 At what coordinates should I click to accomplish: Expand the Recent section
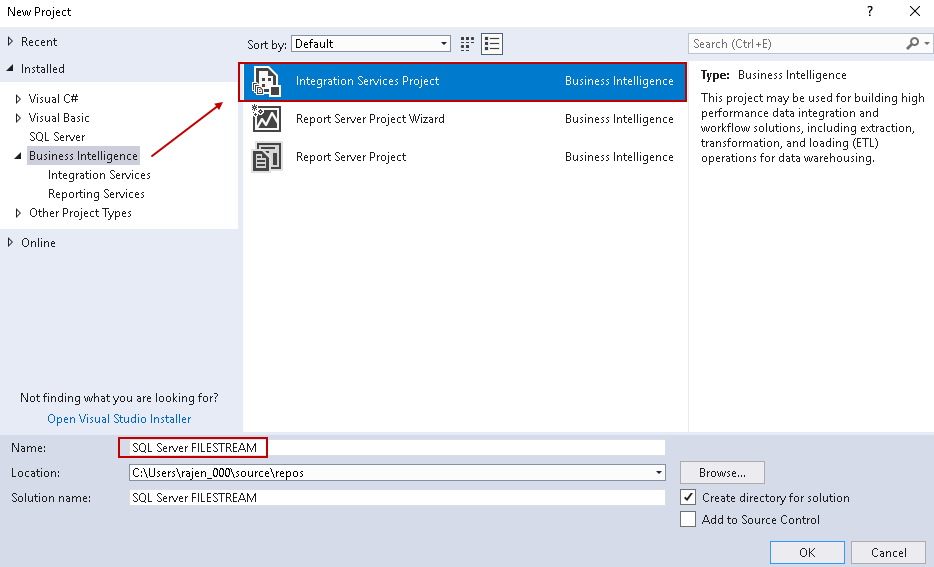[10, 42]
